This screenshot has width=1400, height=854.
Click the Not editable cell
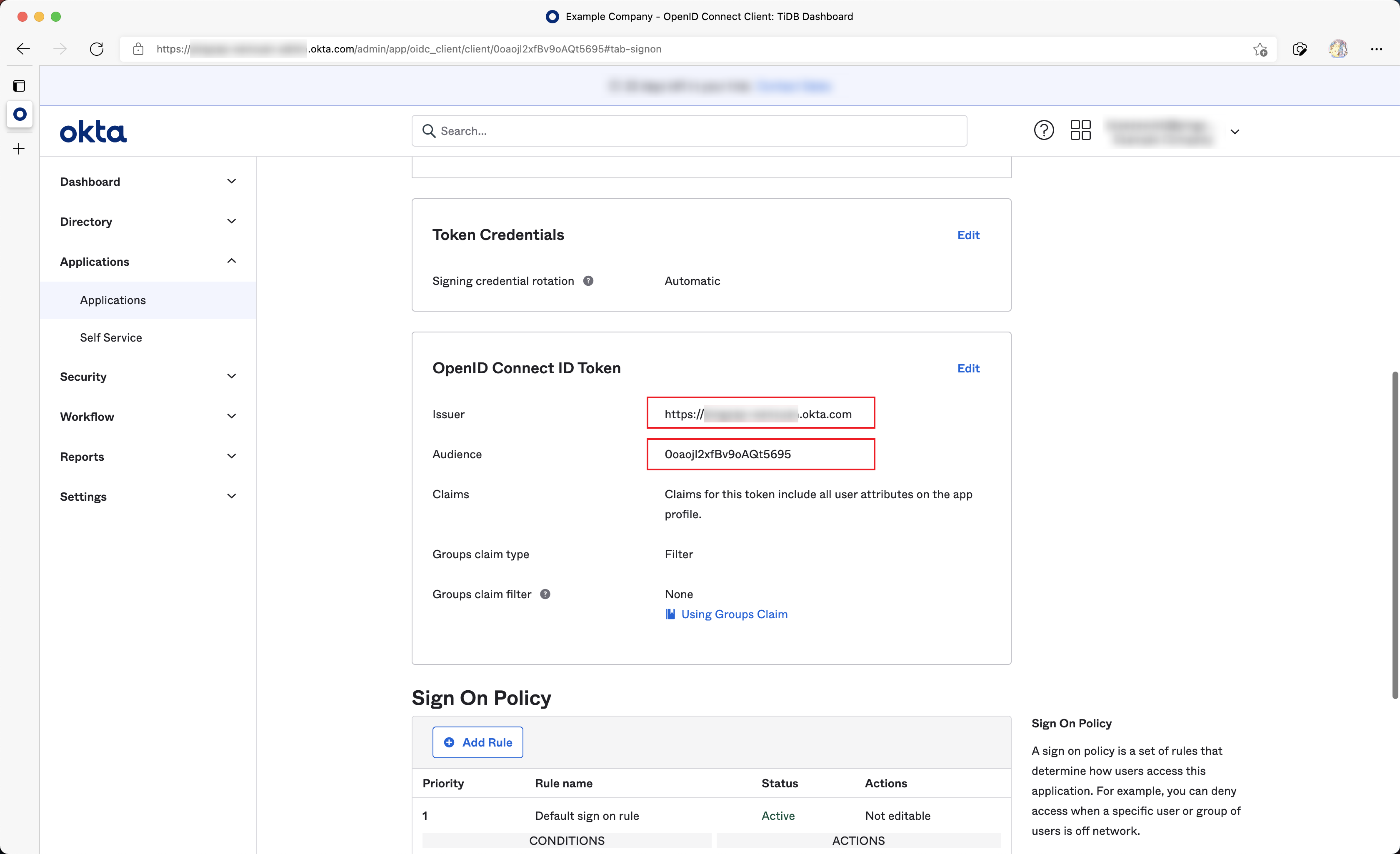click(897, 815)
